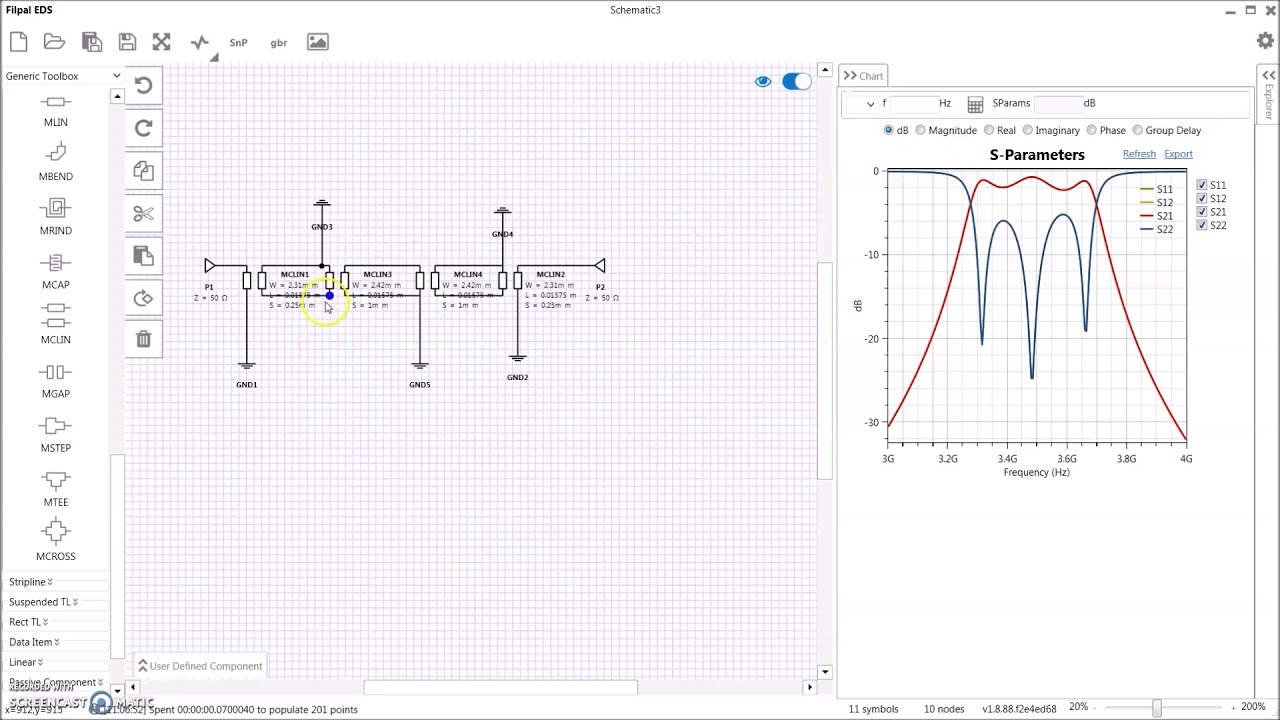
Task: Select the MCLIN component
Action: coord(56,324)
